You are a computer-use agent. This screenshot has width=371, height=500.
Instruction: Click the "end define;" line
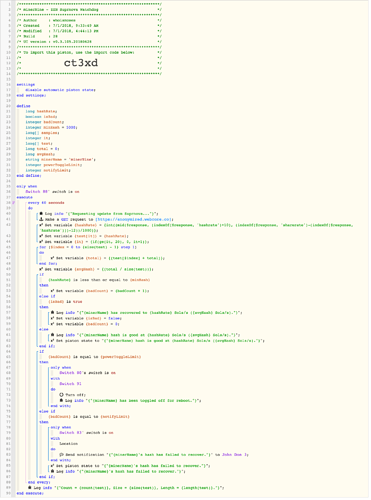point(29,176)
